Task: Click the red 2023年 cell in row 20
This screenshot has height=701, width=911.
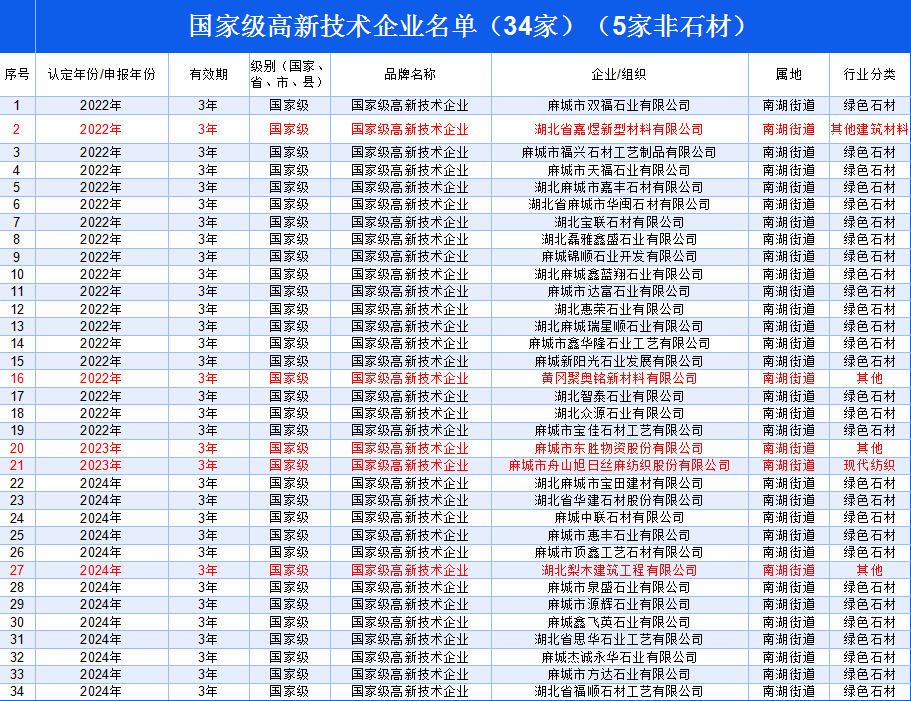Action: point(102,448)
